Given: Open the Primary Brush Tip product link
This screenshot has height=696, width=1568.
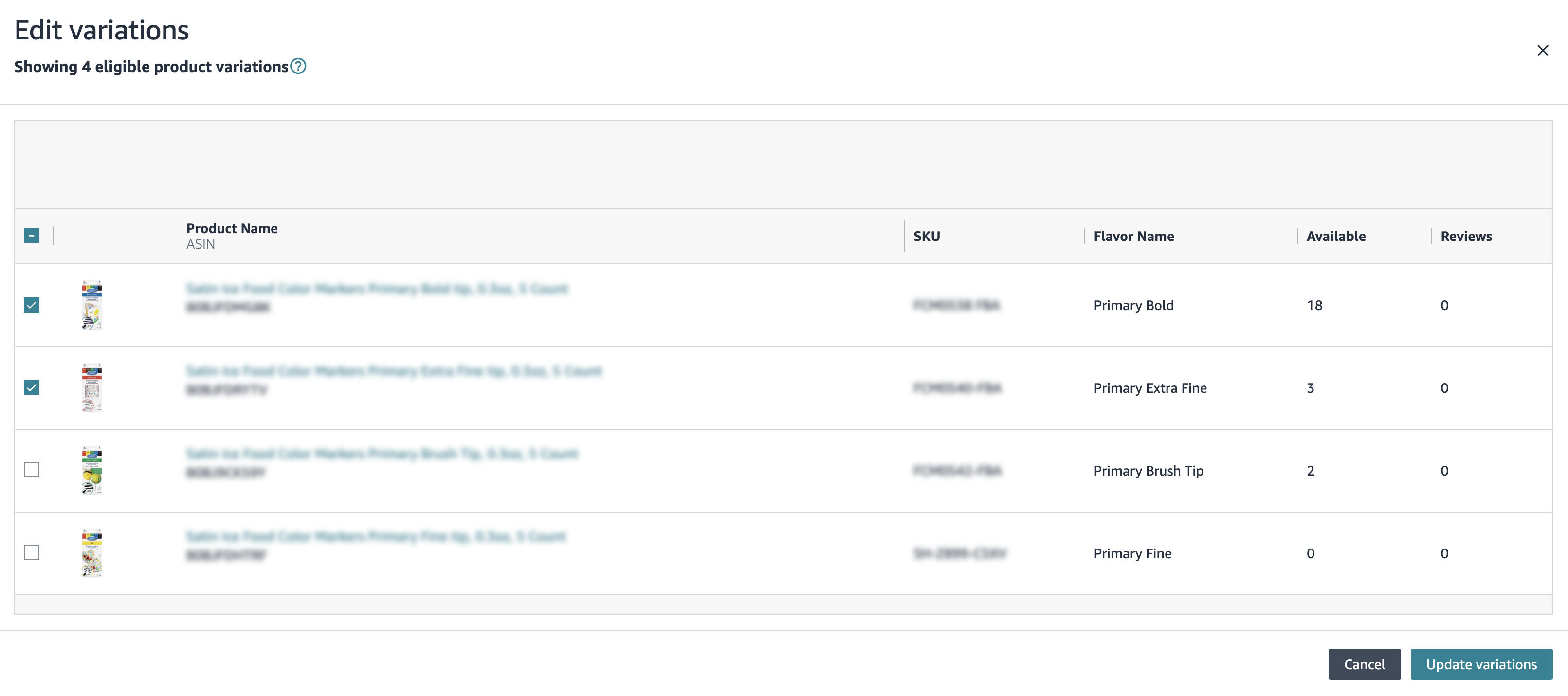Looking at the screenshot, I should pos(382,454).
